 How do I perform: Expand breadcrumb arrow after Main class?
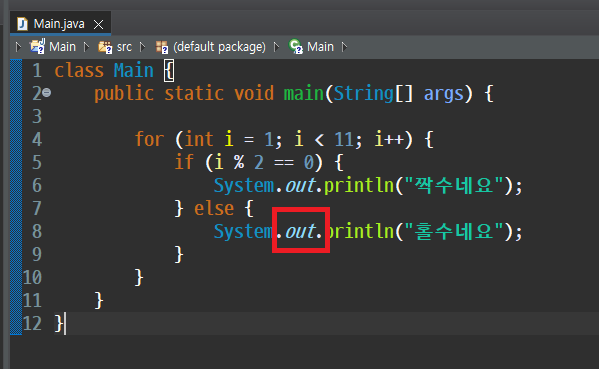344,47
